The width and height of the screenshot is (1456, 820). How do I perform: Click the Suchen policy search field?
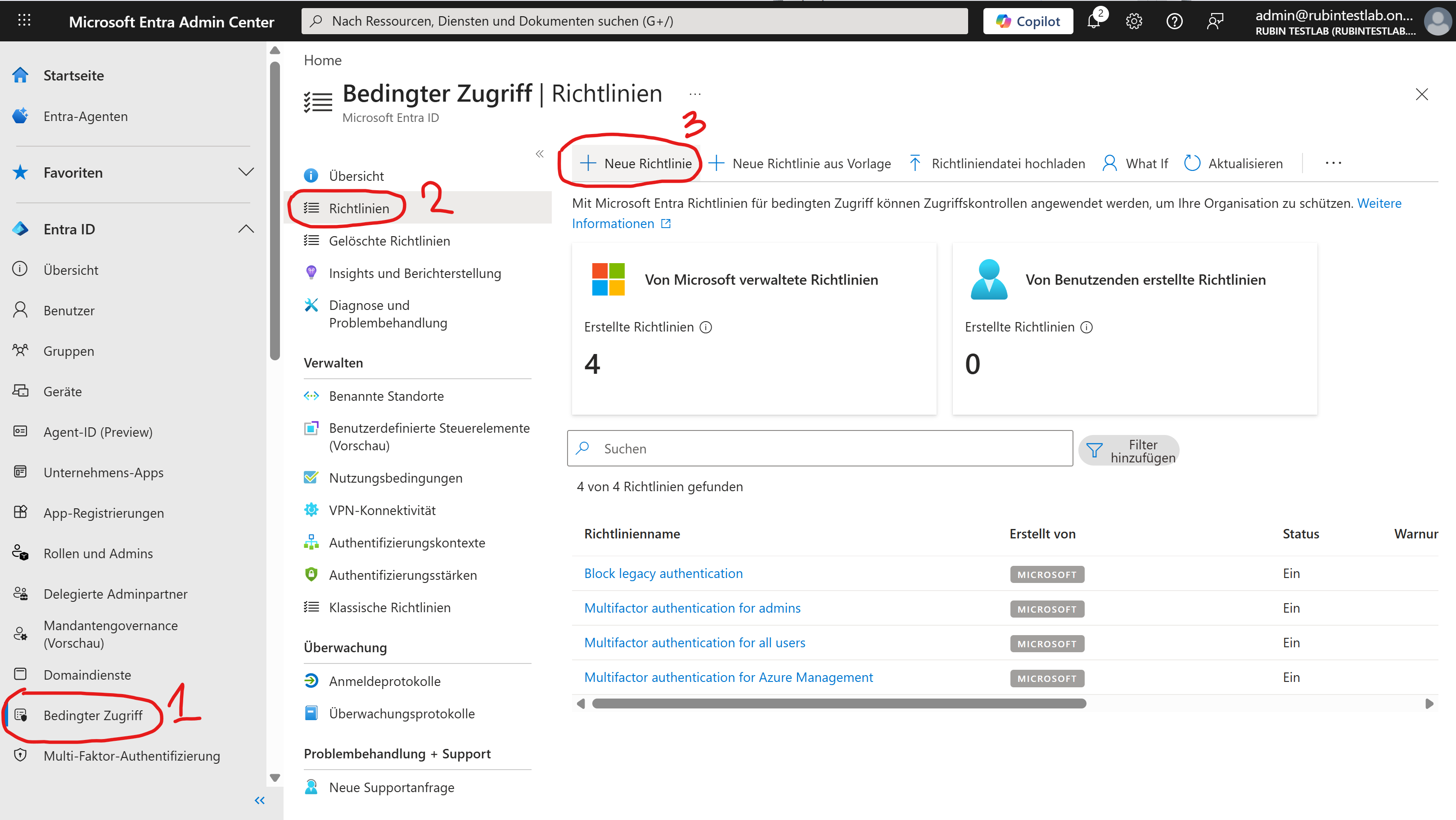point(820,448)
